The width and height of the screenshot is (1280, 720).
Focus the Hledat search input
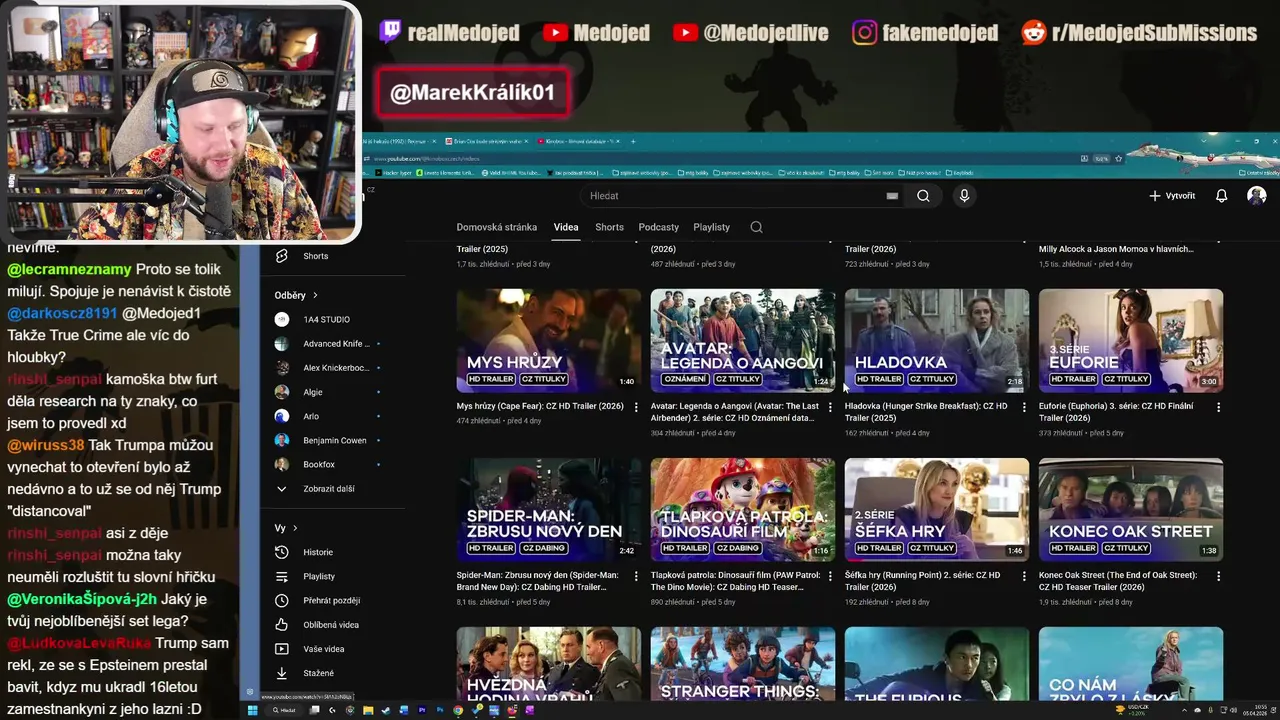pyautogui.click(x=735, y=196)
